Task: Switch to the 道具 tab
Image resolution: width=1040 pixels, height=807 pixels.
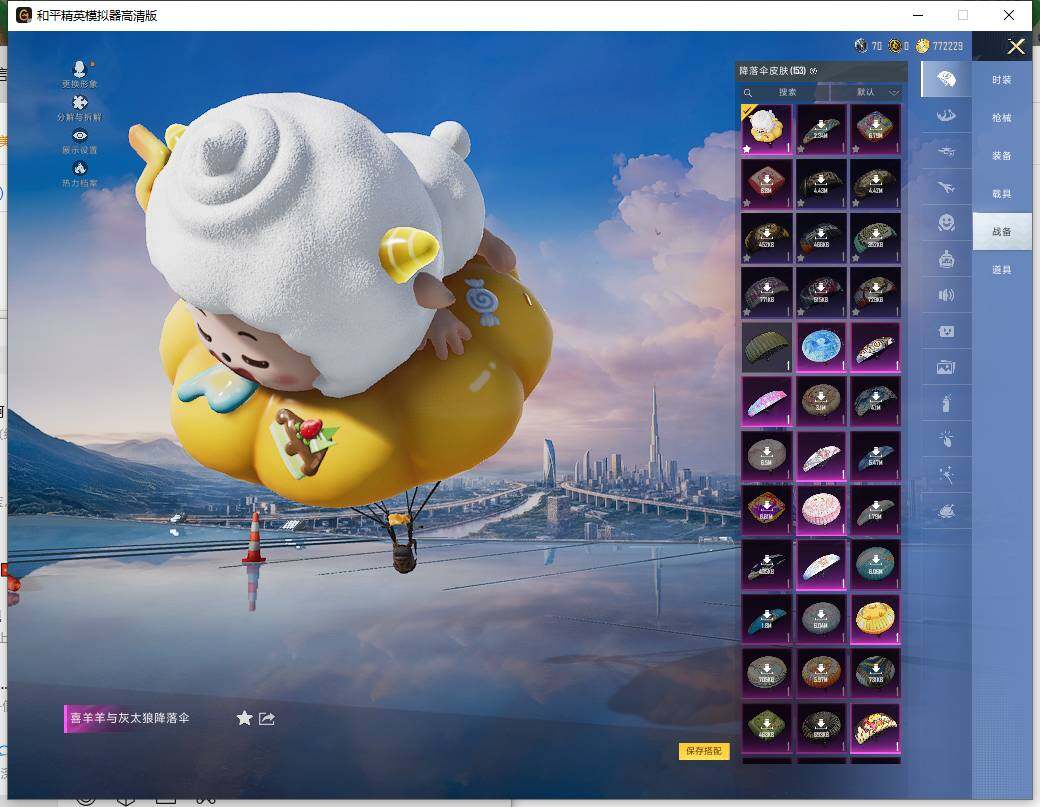Action: [1002, 269]
